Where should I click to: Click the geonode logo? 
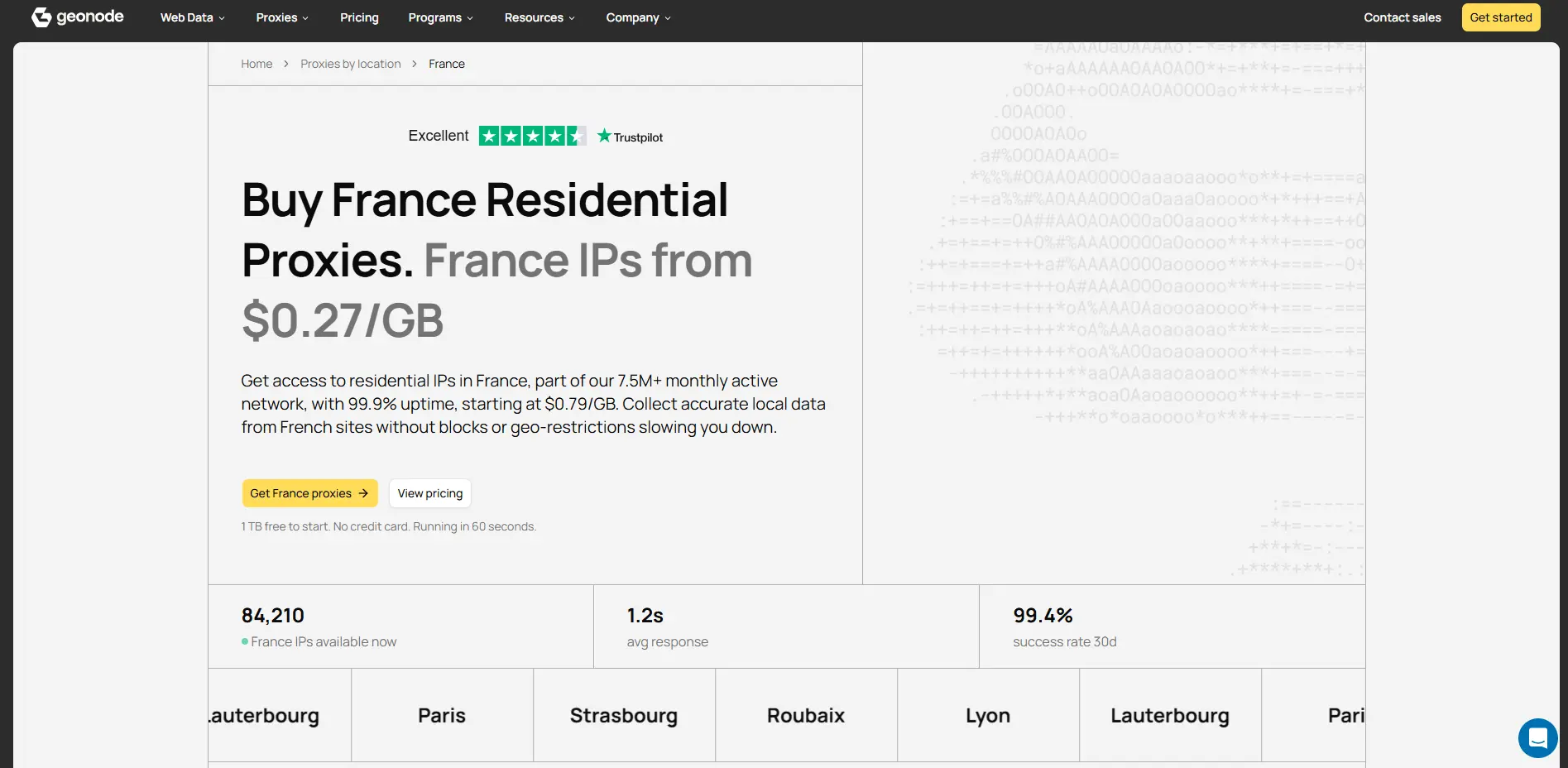77,17
